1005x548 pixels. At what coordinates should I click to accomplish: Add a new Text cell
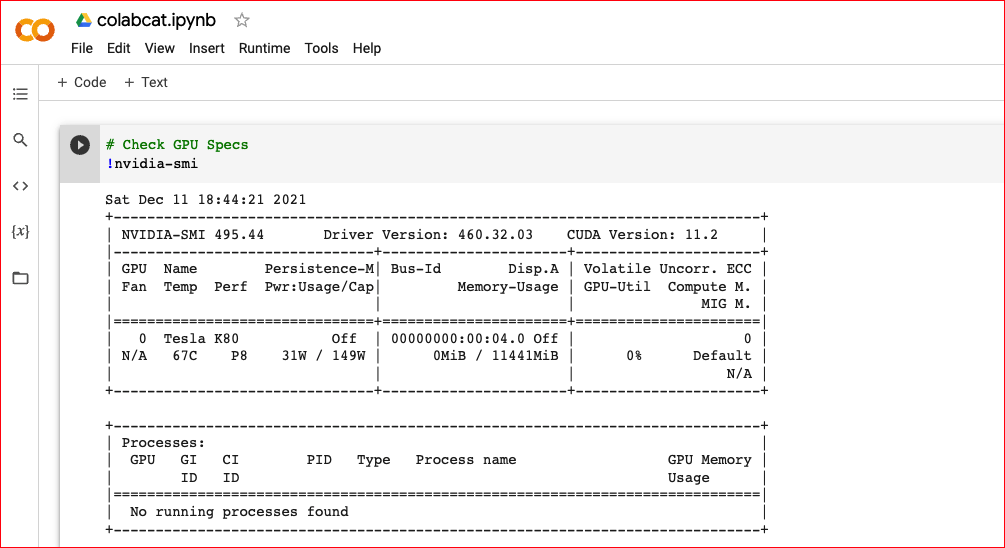145,82
